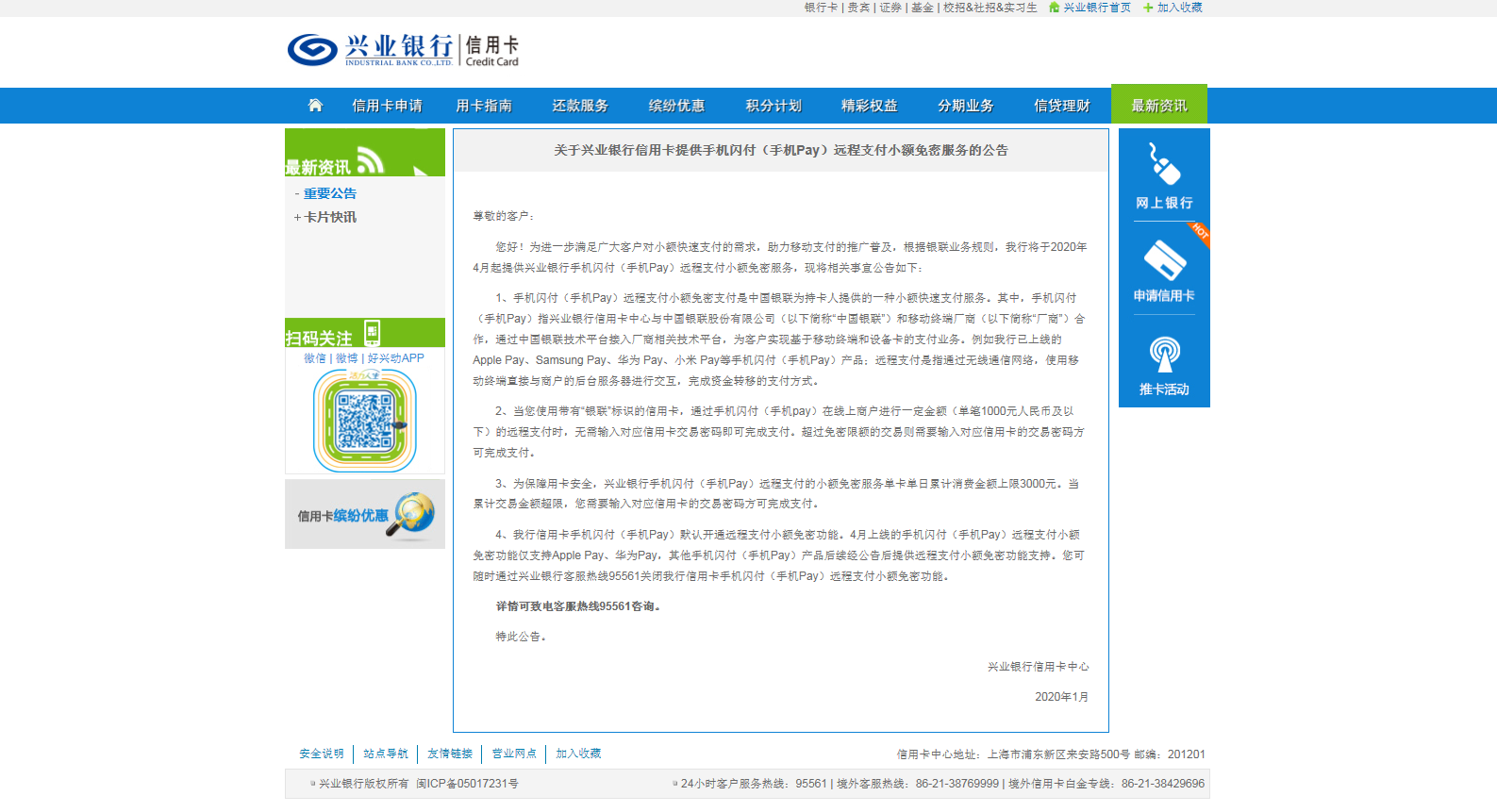Open 营业网点 footer link
The height and width of the screenshot is (812, 1497).
514,754
